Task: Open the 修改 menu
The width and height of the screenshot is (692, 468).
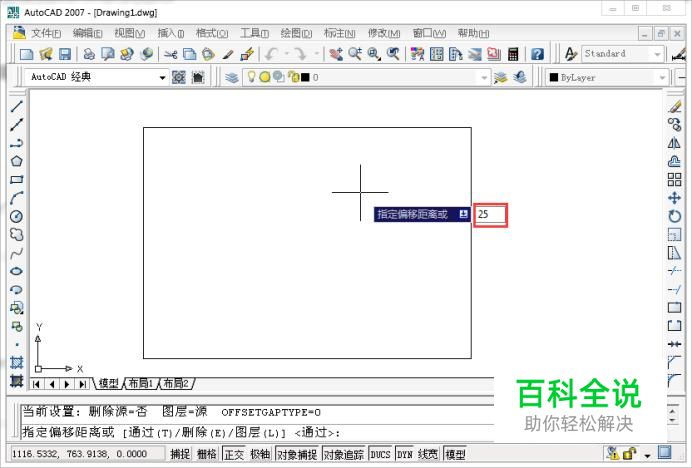Action: pos(384,33)
